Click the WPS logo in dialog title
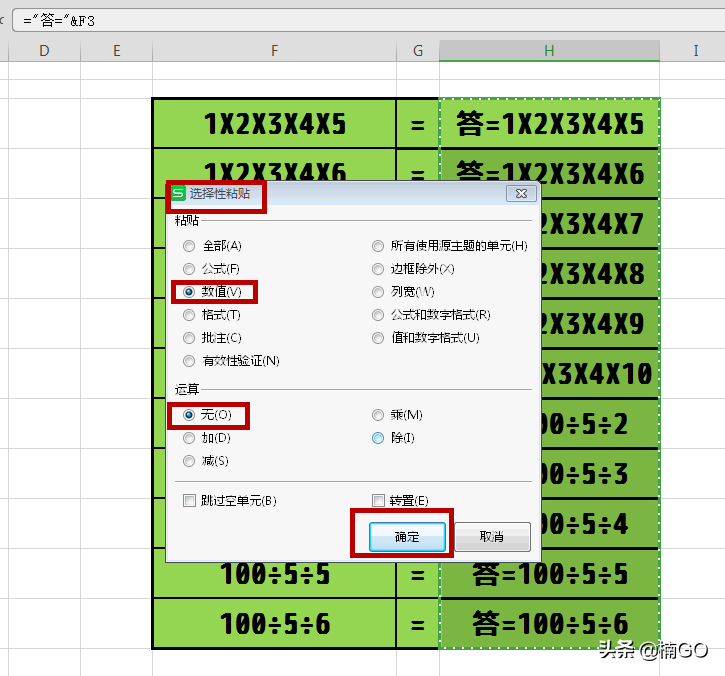 click(x=178, y=193)
